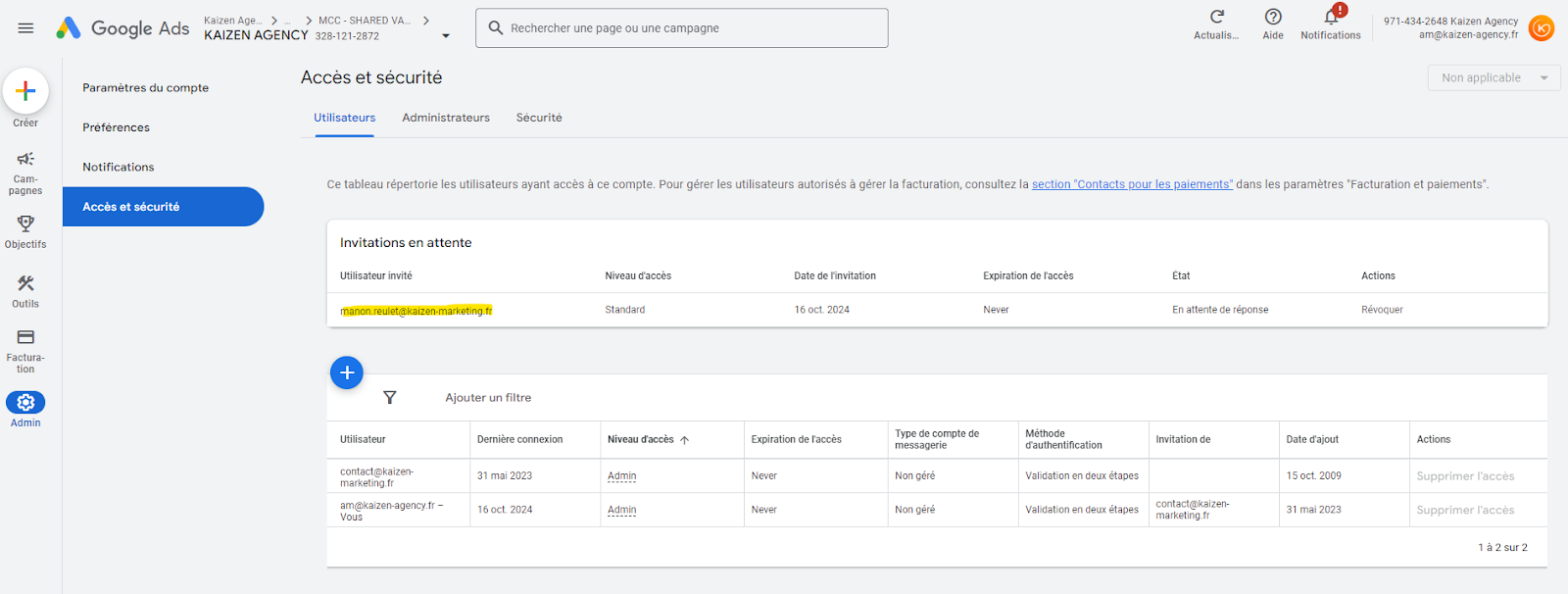The width and height of the screenshot is (1568, 594).
Task: Click Admin level for contact@kaizen-marketing.fr
Action: pyautogui.click(x=622, y=476)
